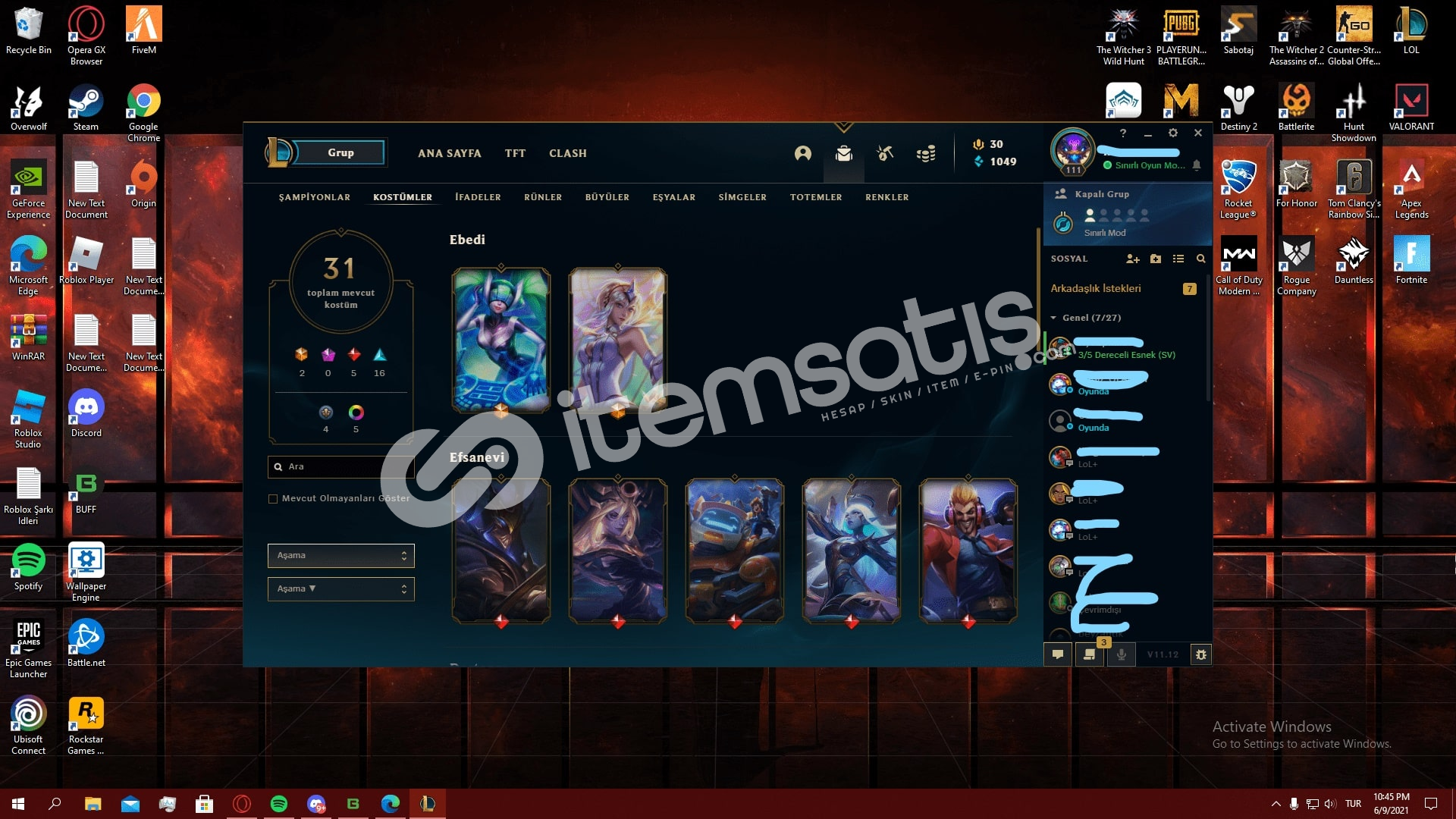Click the create folder icon in Sosyal
This screenshot has width=1456, height=819.
pyautogui.click(x=1156, y=259)
